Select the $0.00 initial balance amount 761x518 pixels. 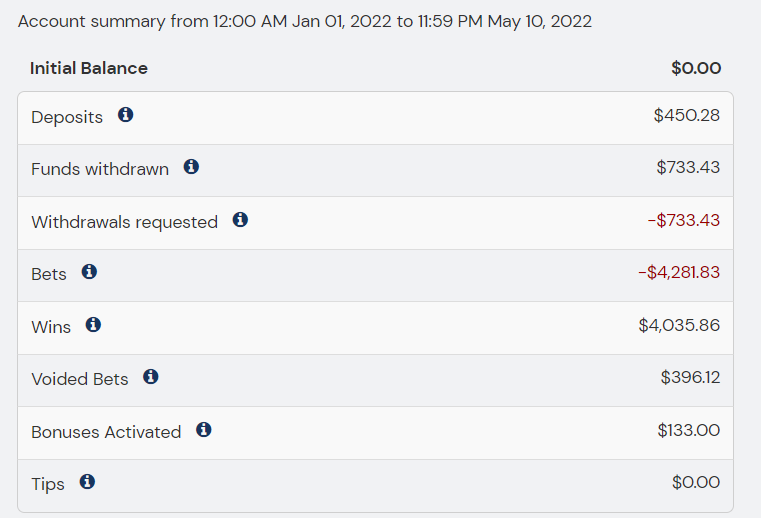(696, 68)
